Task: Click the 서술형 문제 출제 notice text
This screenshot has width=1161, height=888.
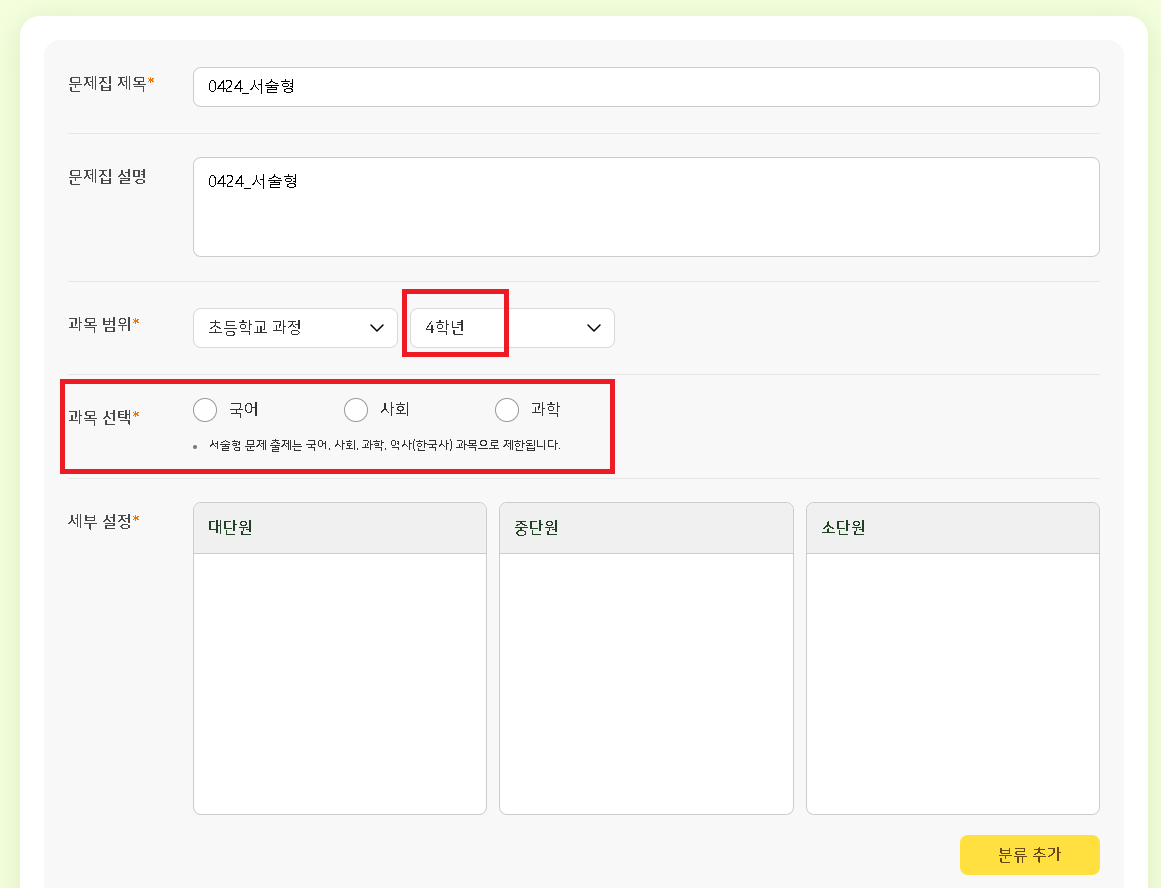Action: (384, 445)
